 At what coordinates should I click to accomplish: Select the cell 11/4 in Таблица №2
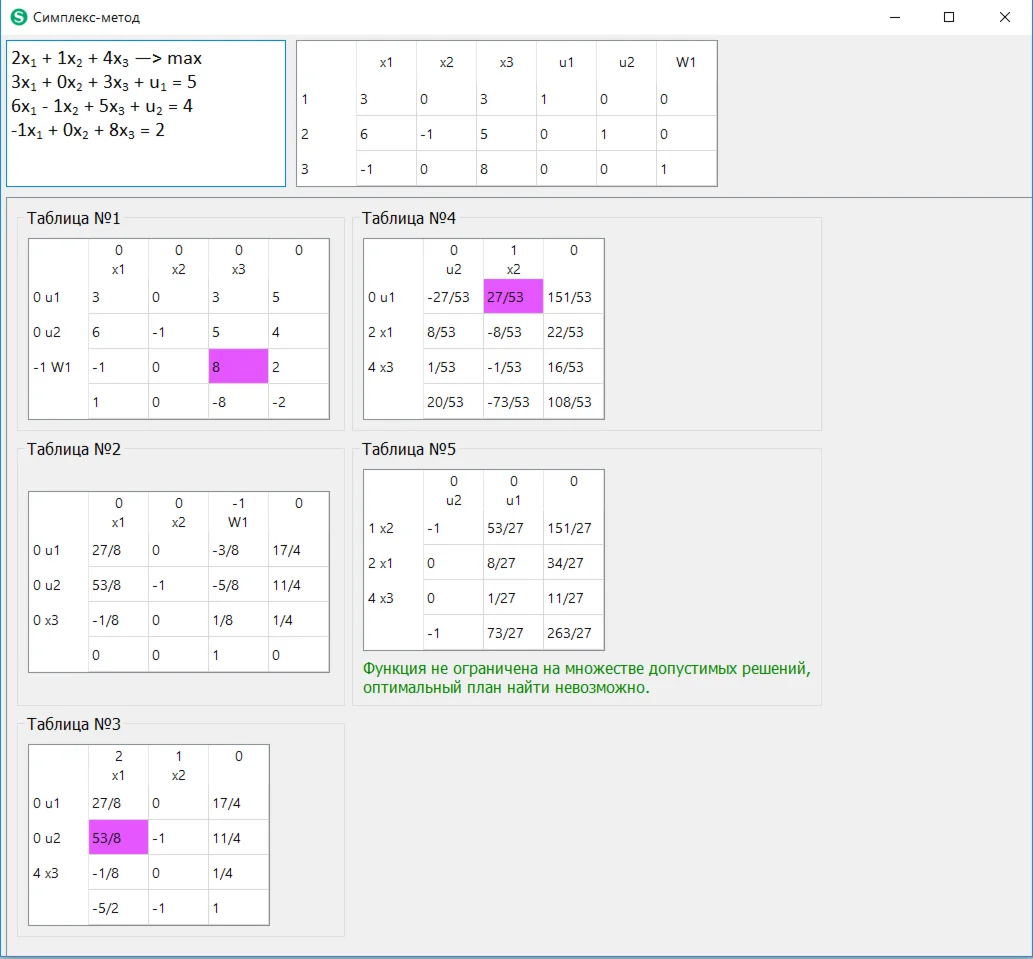point(298,585)
